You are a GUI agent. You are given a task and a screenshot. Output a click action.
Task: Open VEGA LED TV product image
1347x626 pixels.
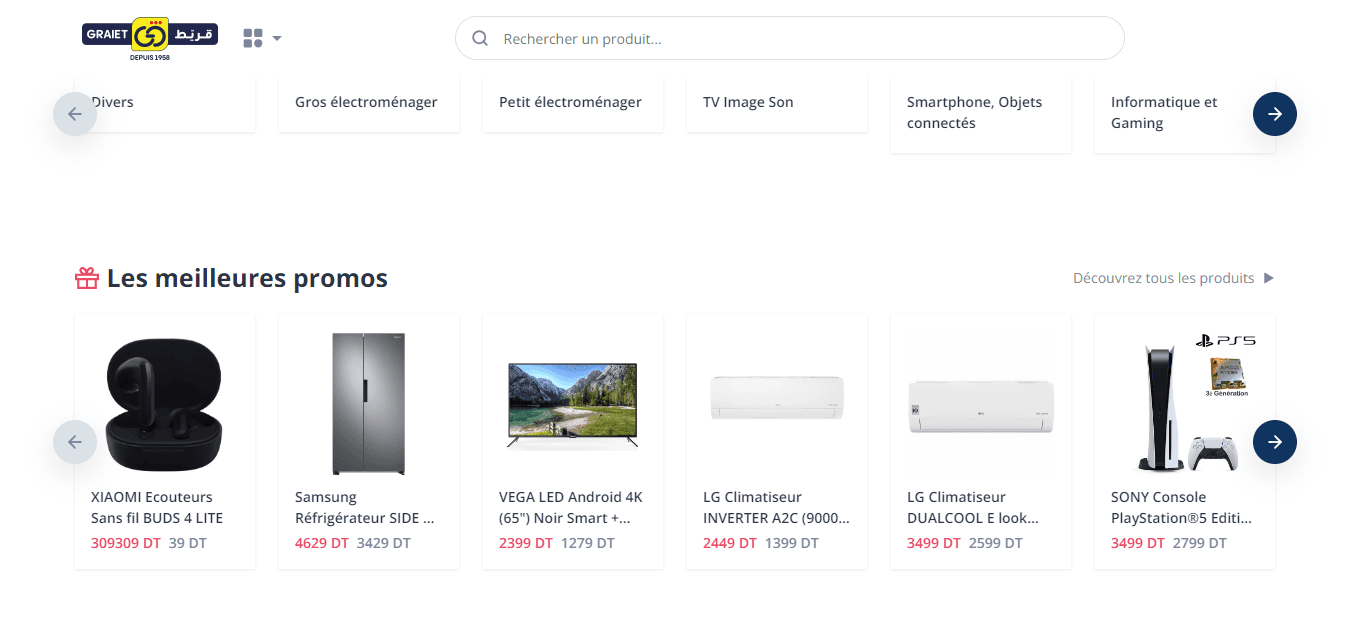(573, 404)
